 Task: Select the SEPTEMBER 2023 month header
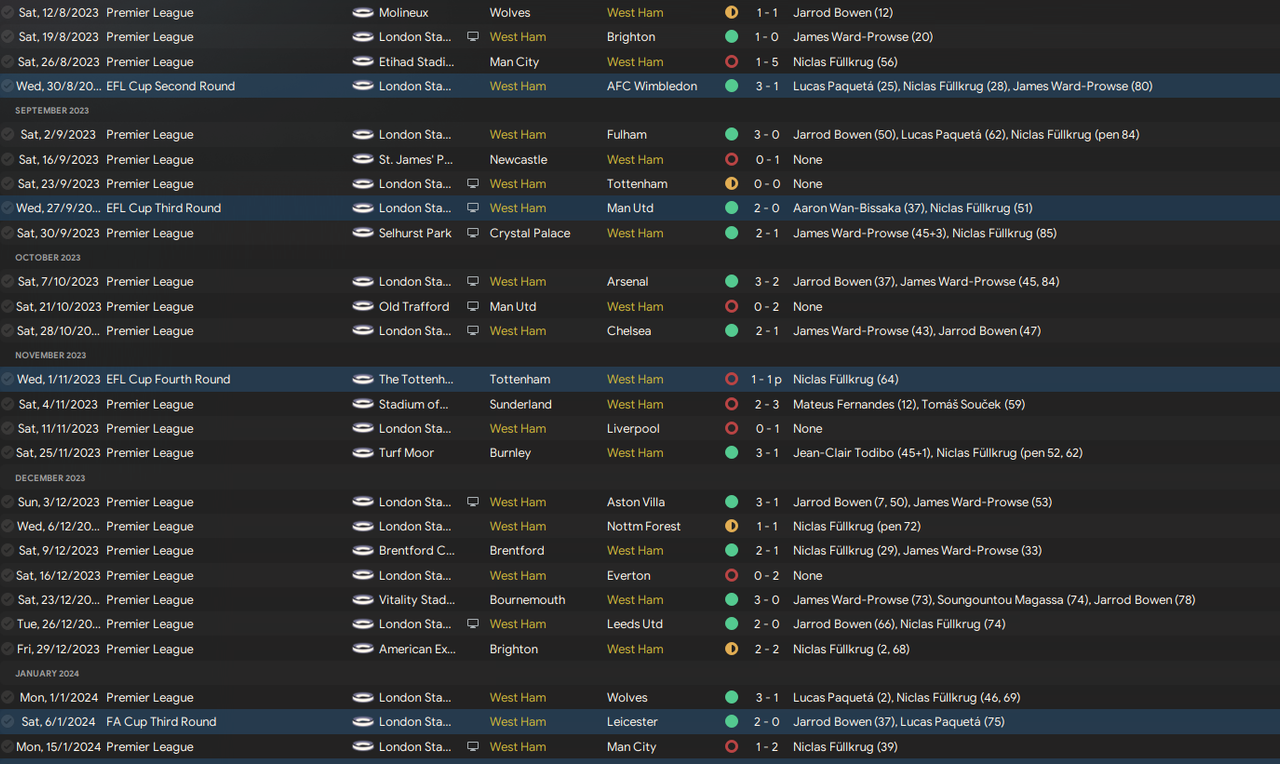coord(52,111)
